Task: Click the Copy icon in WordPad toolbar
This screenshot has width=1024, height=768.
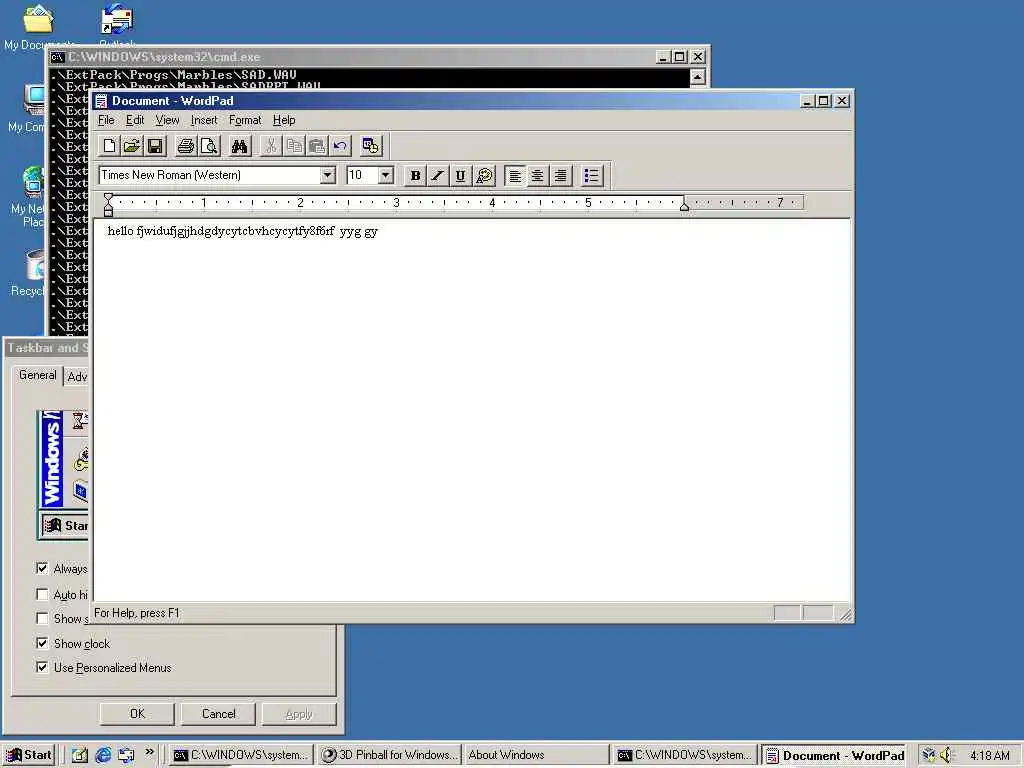Action: point(295,146)
